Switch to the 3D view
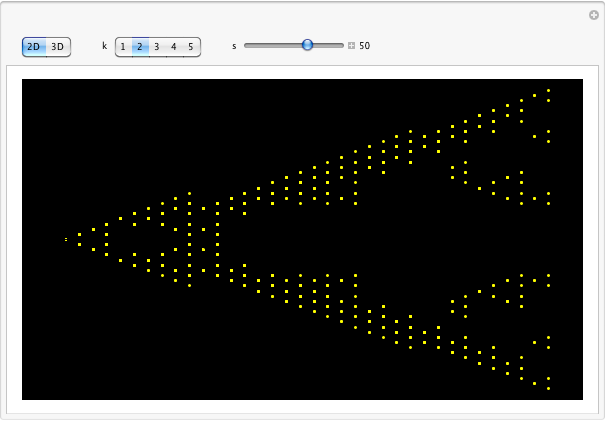Screen dimensions: 605x422 (58, 46)
